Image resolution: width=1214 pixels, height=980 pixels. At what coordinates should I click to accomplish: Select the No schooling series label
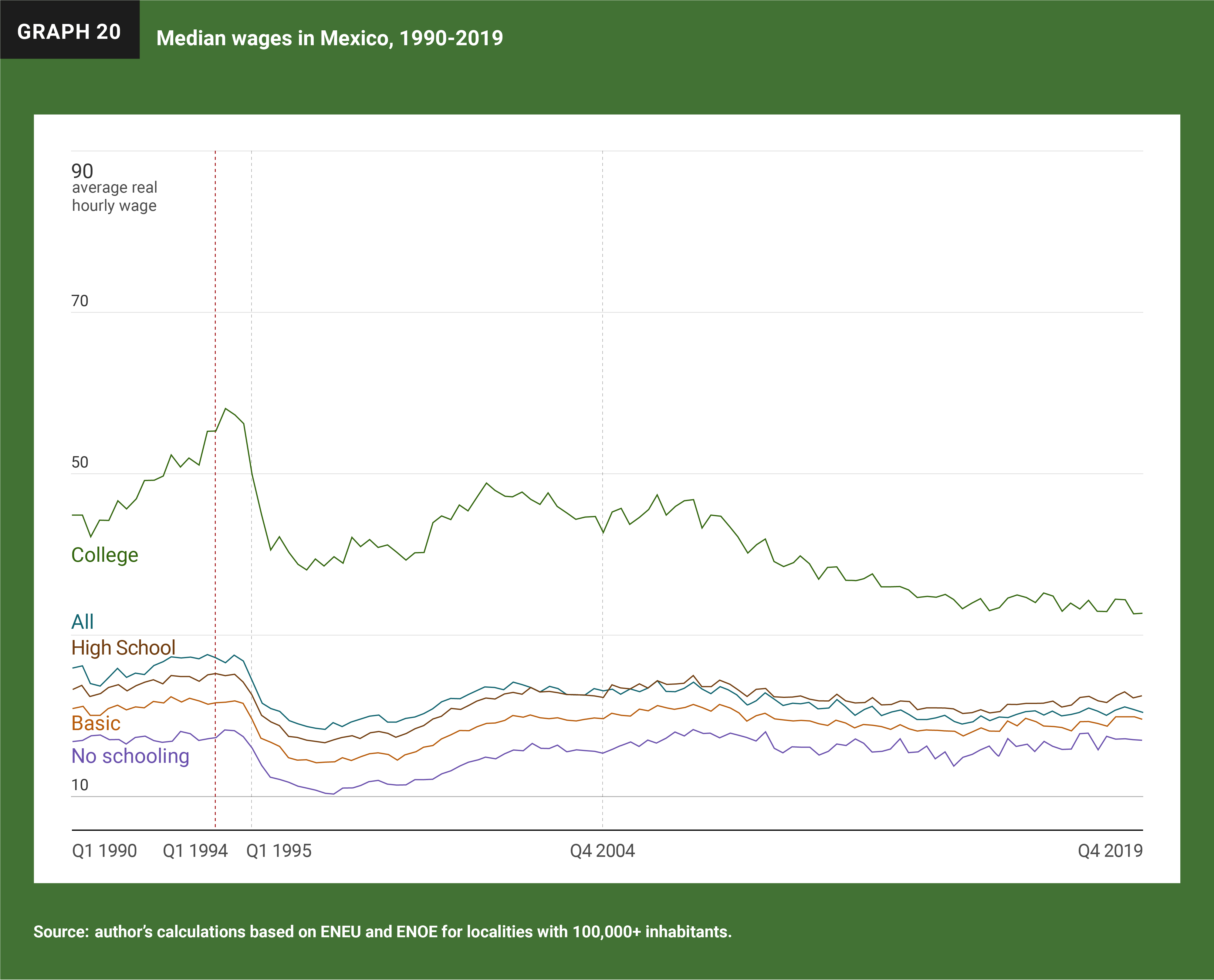pyautogui.click(x=130, y=756)
